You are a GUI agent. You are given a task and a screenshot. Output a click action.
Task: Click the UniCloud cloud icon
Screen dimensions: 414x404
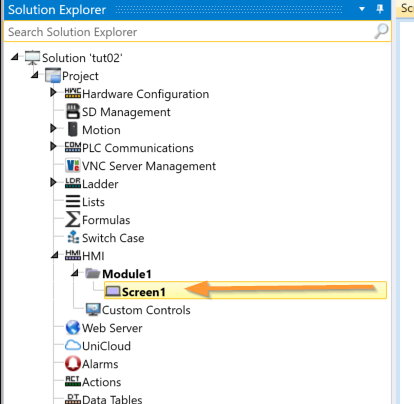click(73, 345)
